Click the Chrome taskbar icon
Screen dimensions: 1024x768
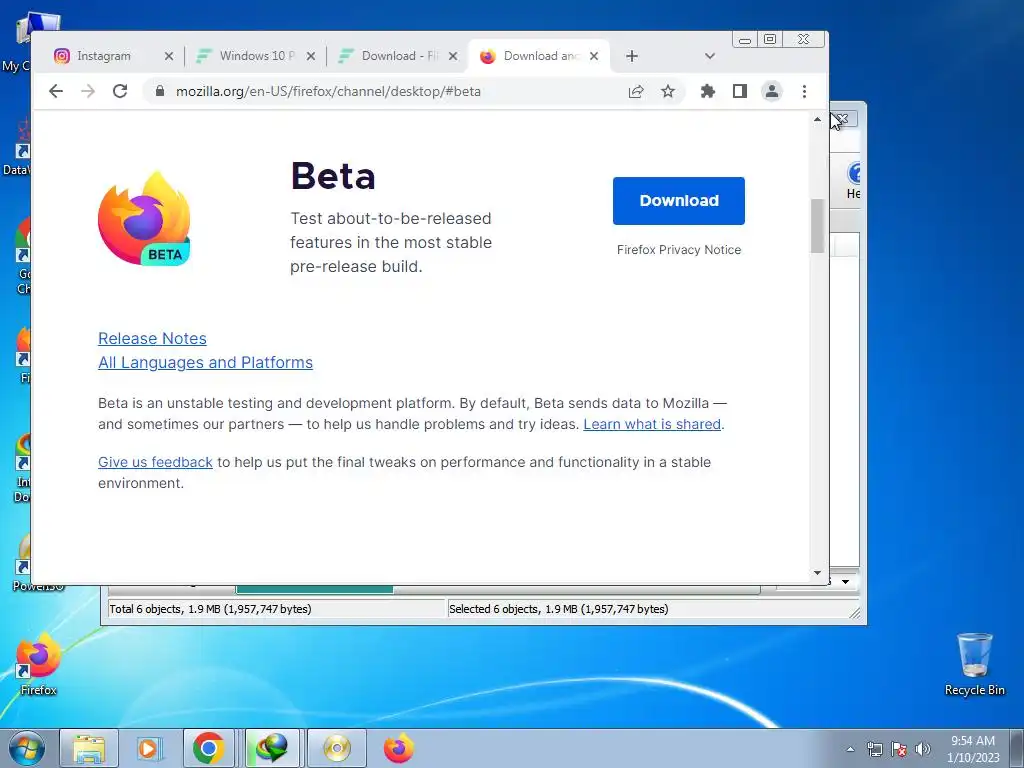tap(209, 748)
